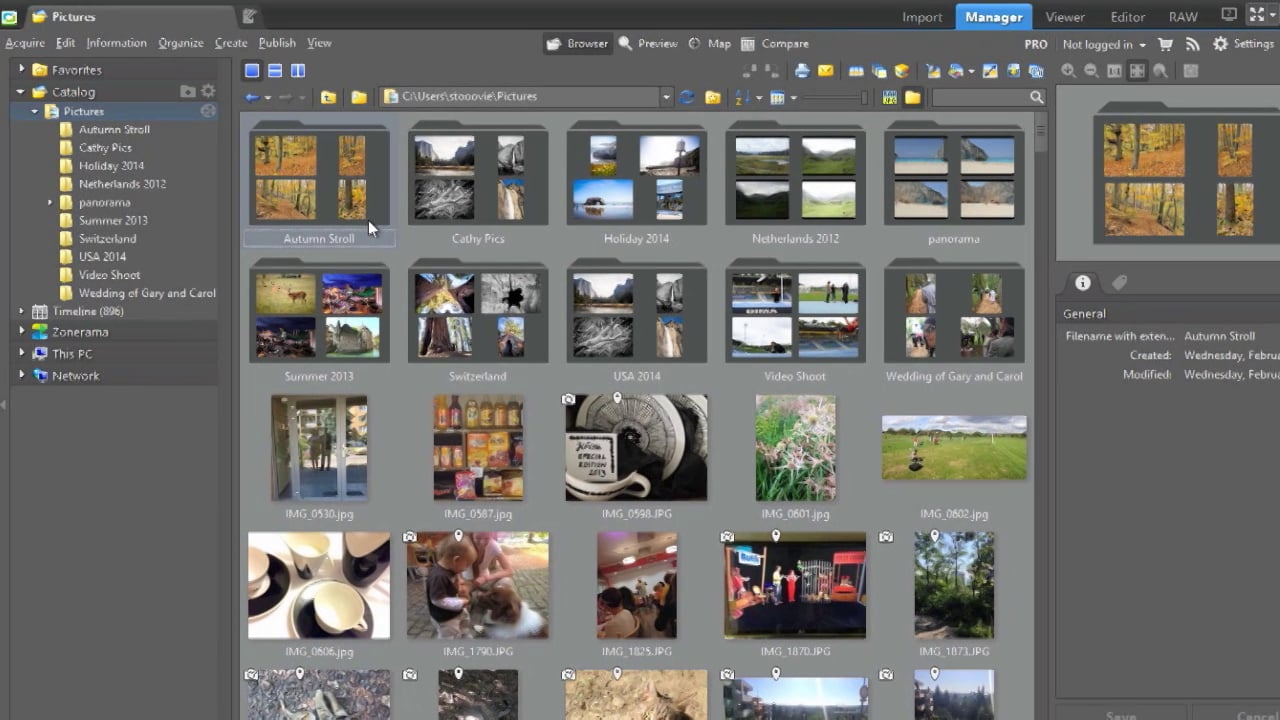1280x720 pixels.
Task: Switch to the Editor tab
Action: pos(1127,17)
